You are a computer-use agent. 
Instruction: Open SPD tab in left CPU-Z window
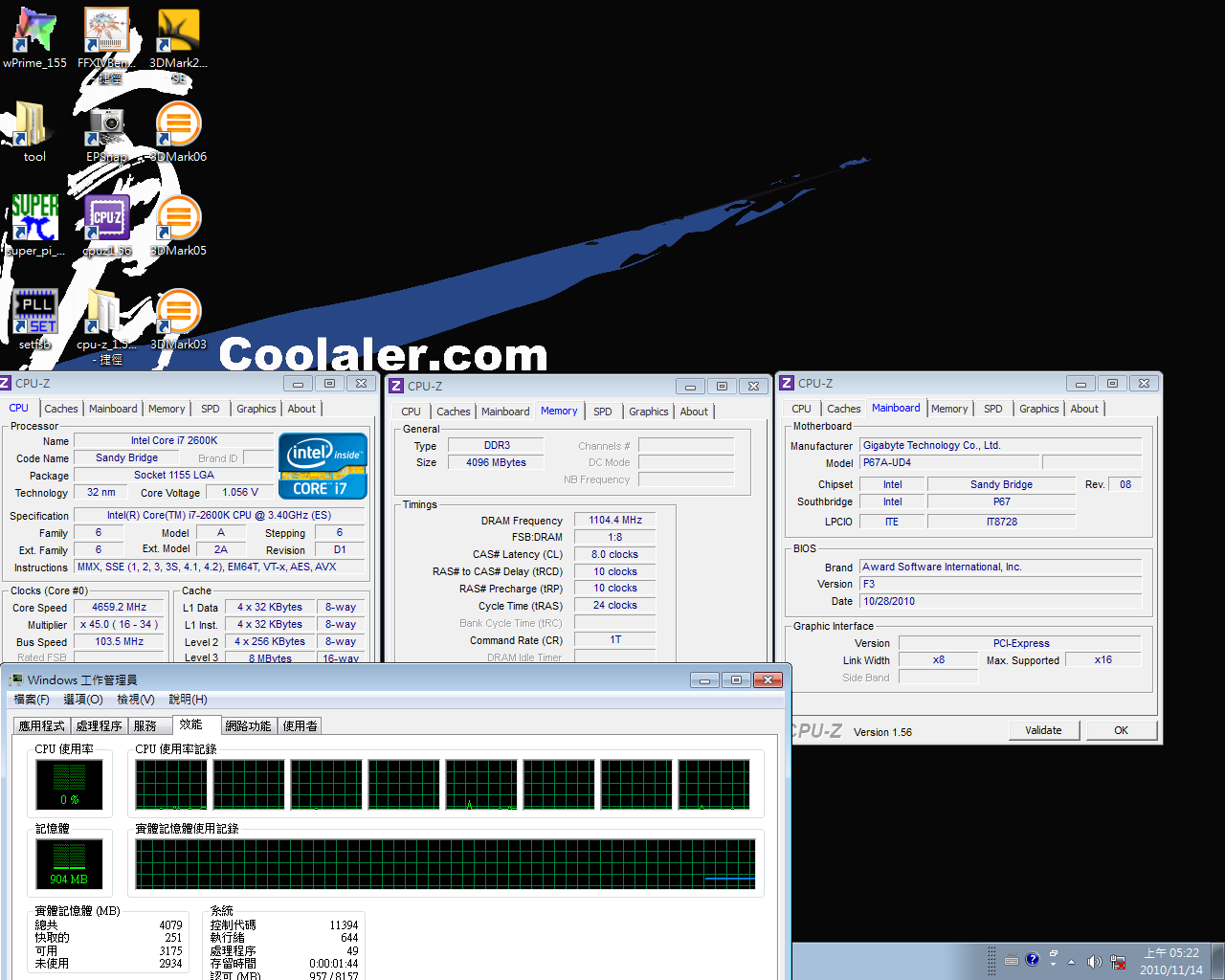pos(211,409)
